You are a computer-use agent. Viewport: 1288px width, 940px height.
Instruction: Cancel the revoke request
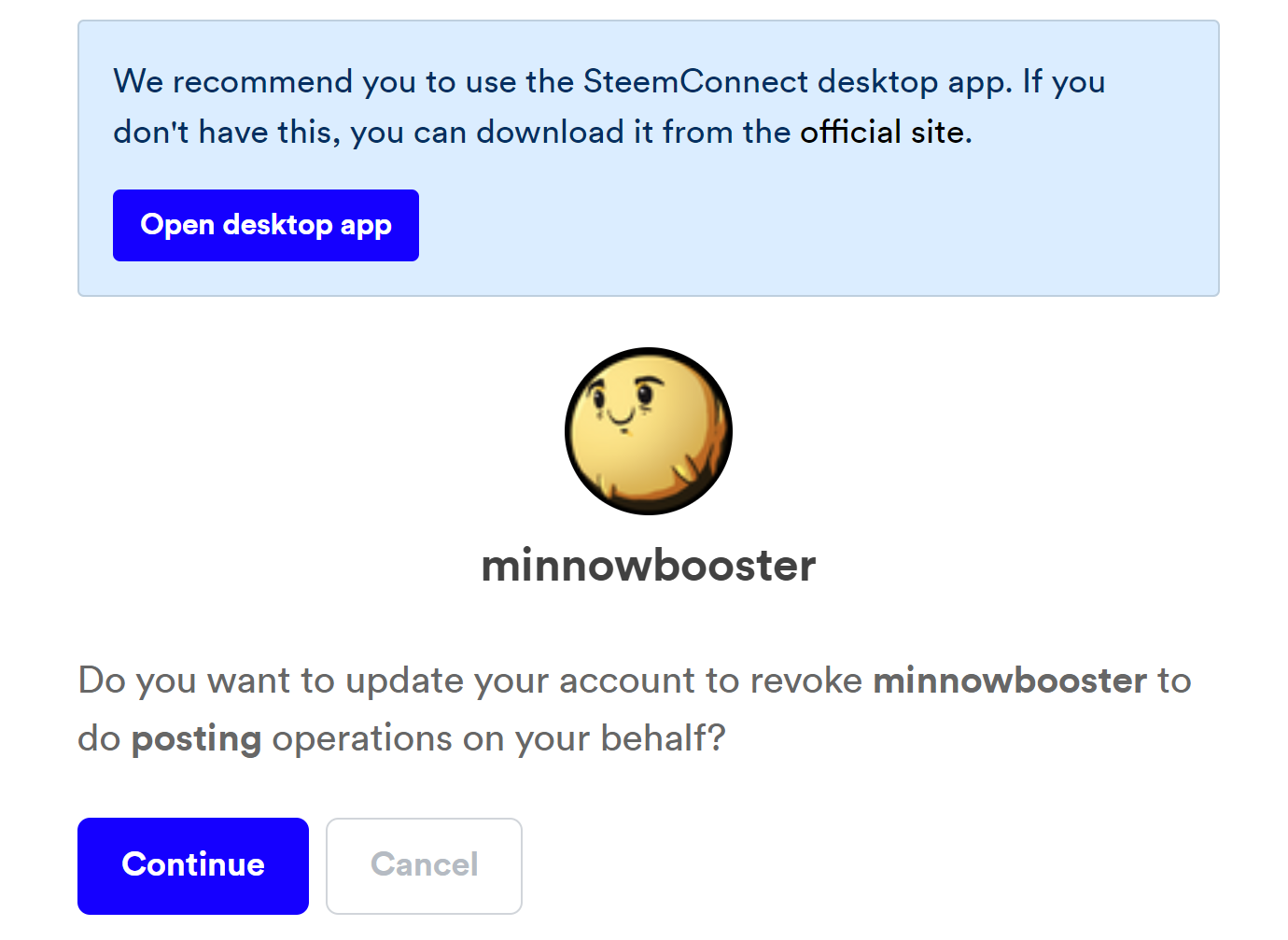[424, 865]
